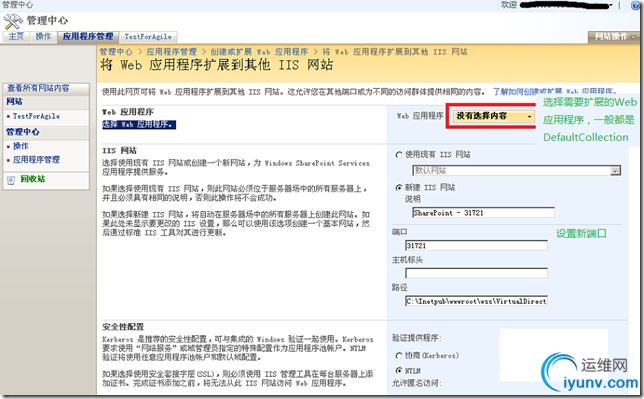Open the disabled 默认网站 dropdown
This screenshot has width=644, height=399.
tap(516, 171)
